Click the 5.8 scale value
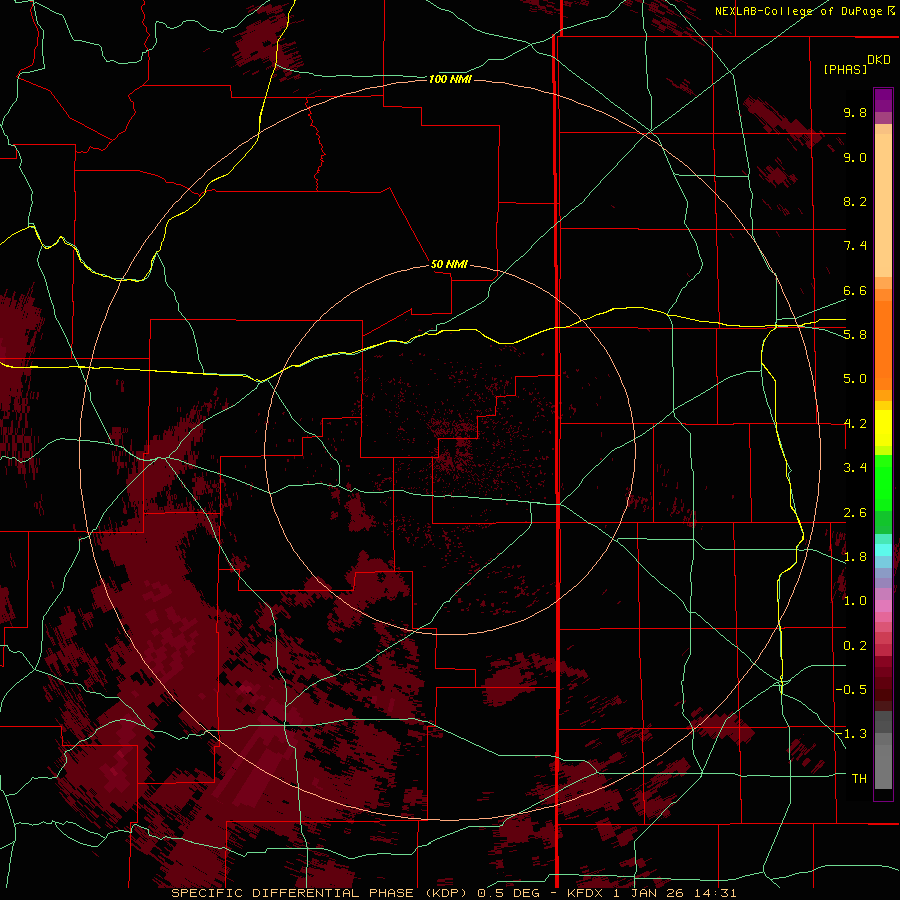Viewport: 900px width, 900px height. (855, 335)
